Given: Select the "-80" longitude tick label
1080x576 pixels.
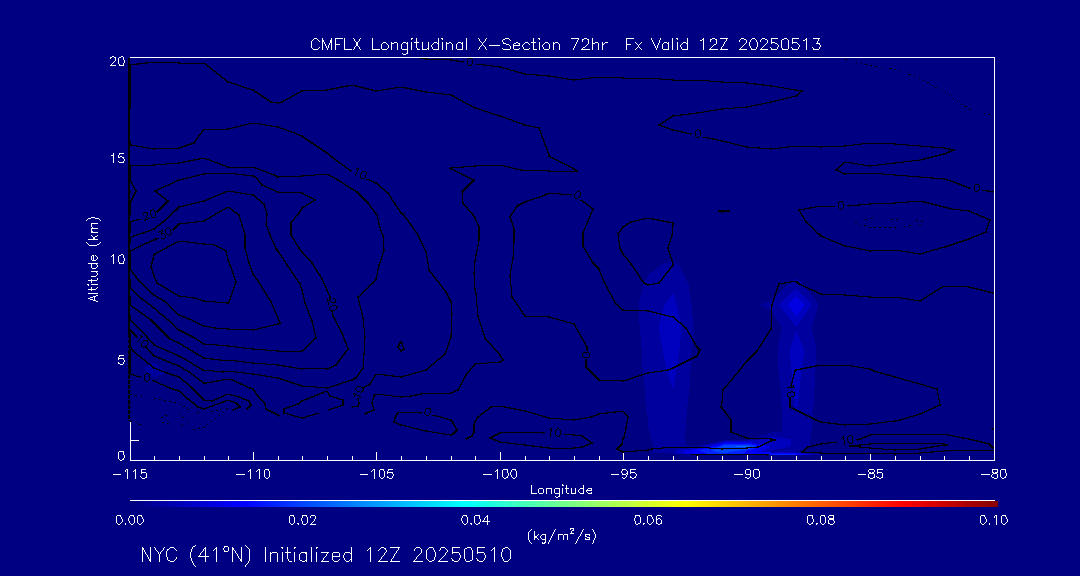Looking at the screenshot, I should click(x=994, y=475).
